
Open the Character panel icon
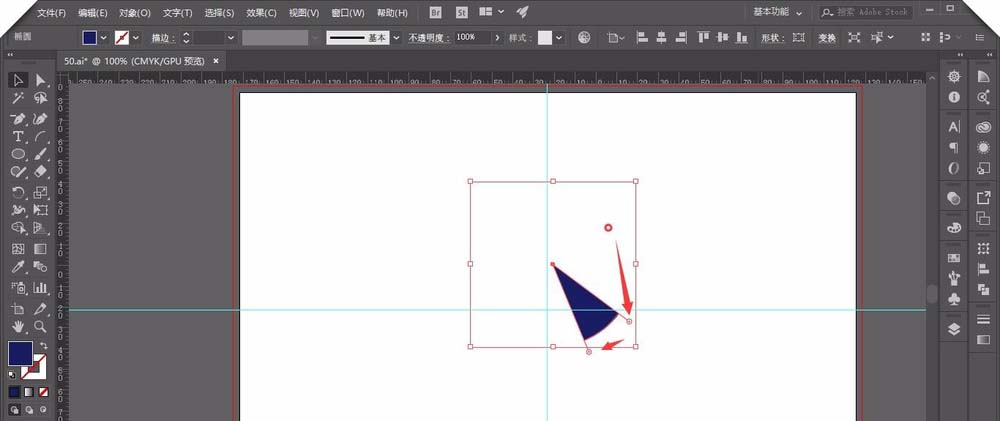pos(954,127)
